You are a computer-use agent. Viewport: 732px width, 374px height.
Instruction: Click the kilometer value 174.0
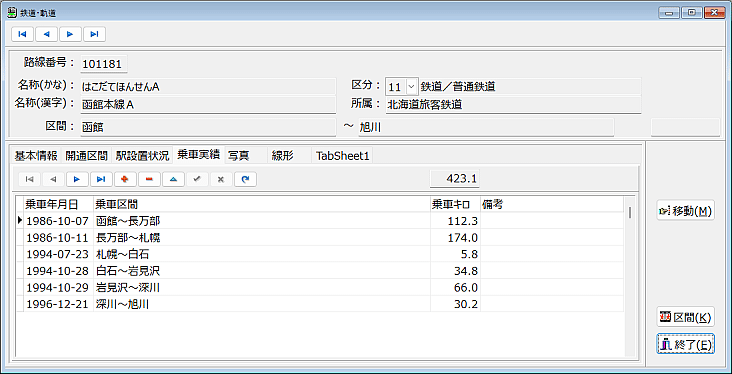(x=455, y=238)
